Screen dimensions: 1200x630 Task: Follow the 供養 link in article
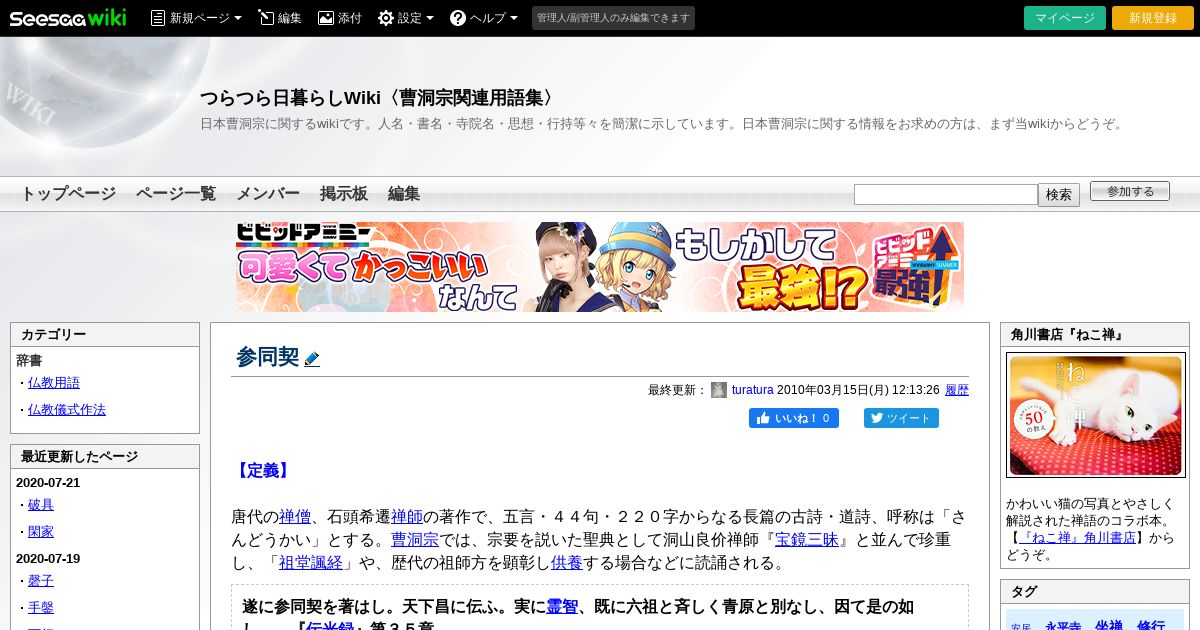tap(567, 563)
